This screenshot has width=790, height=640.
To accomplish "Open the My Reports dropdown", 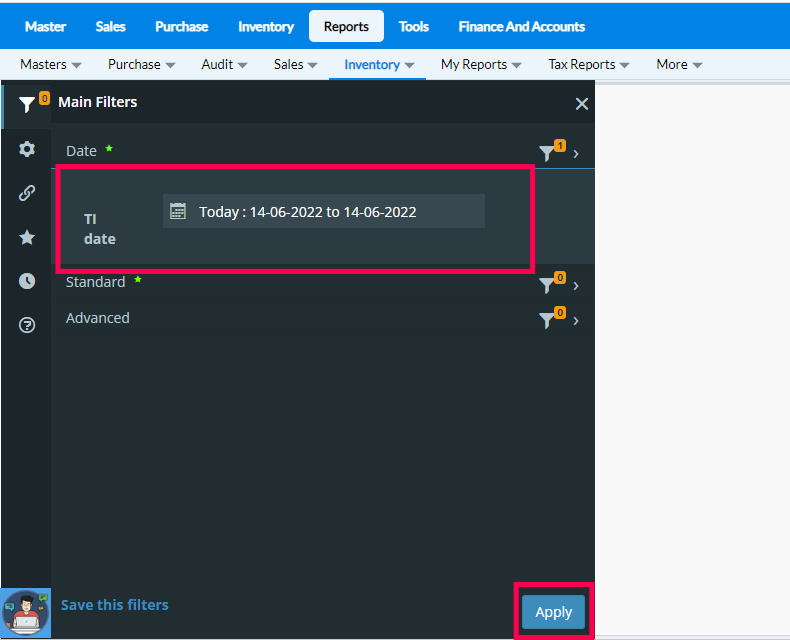I will coord(481,65).
